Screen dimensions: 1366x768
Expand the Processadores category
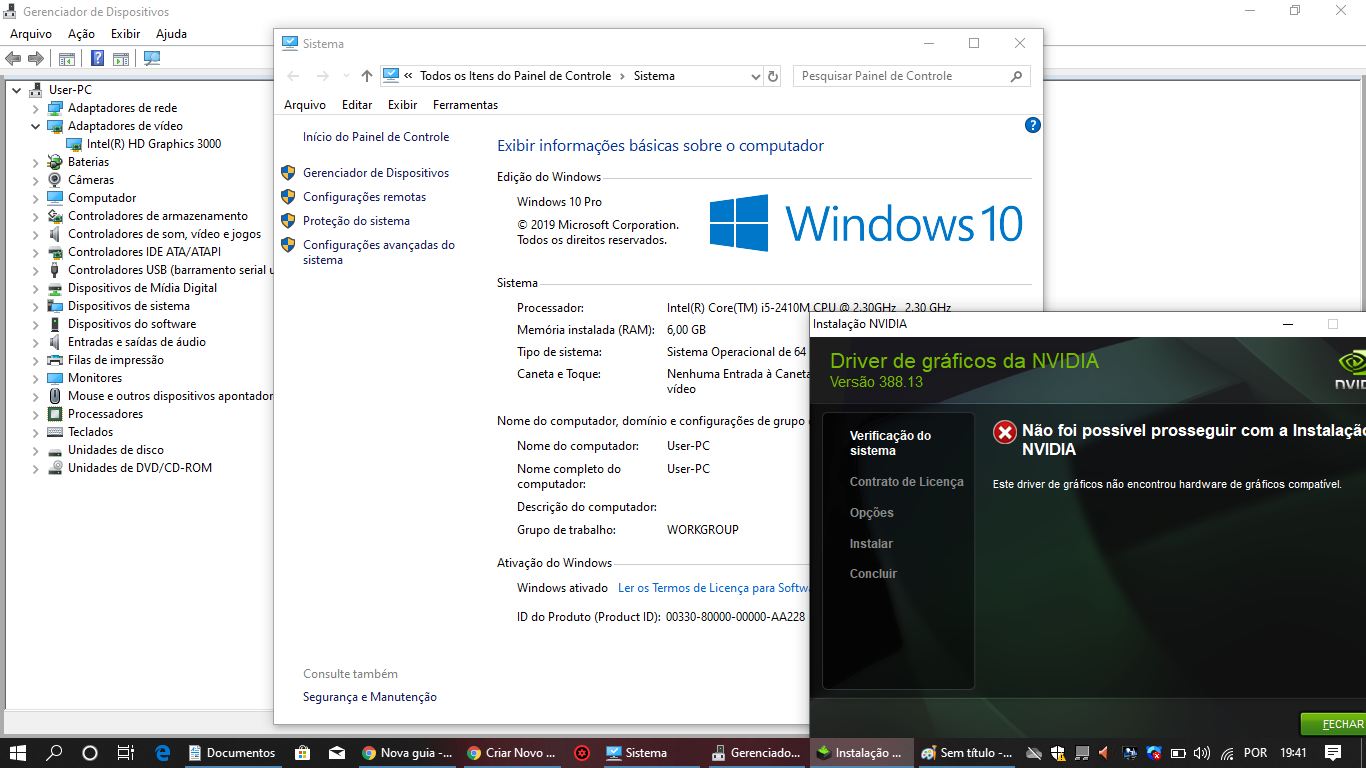coord(36,415)
